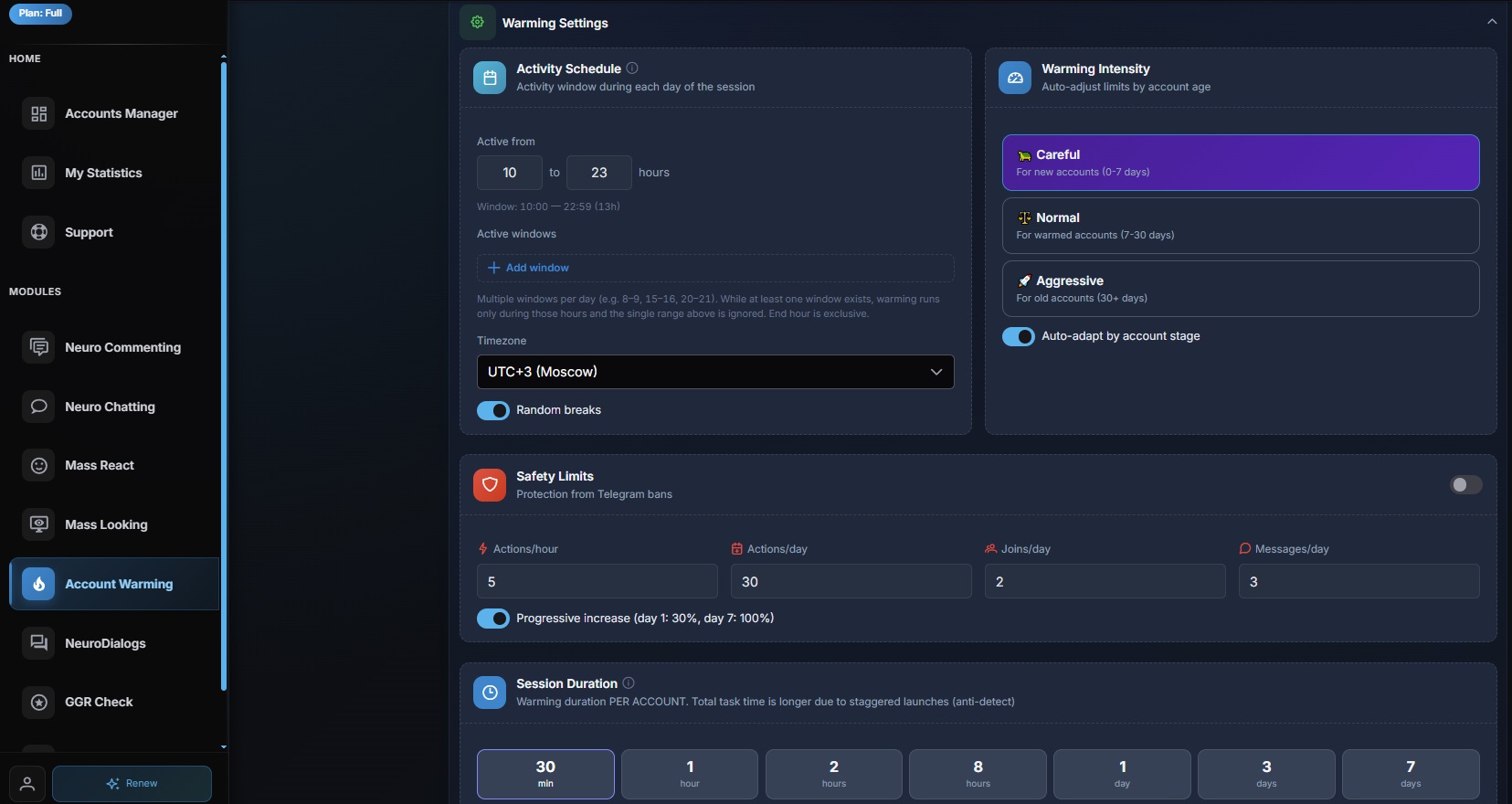1512x804 pixels.
Task: Click the Plan: Full badge
Action: click(x=41, y=14)
